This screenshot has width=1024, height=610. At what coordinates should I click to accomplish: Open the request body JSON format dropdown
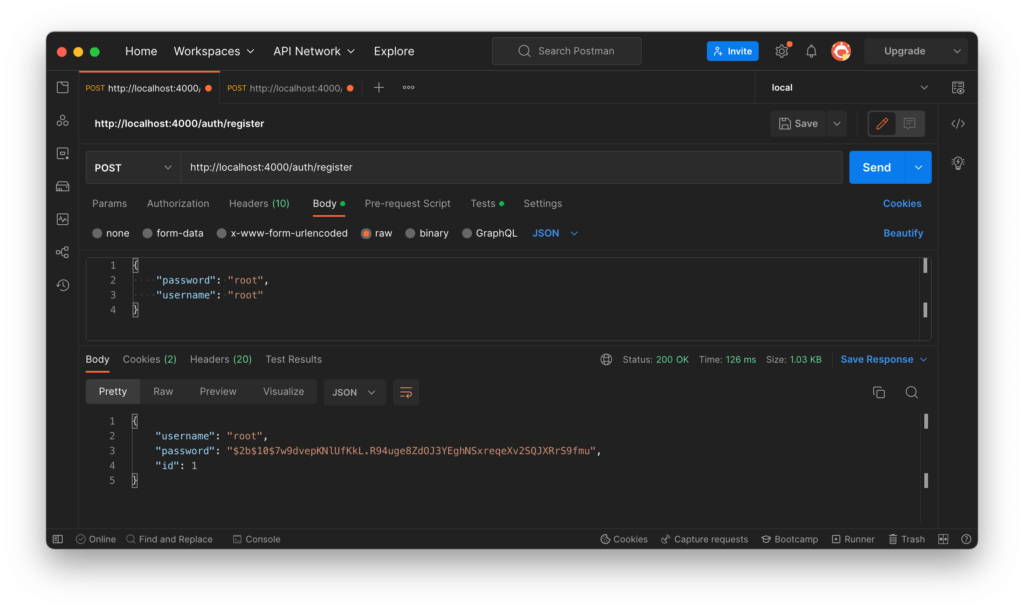(x=555, y=233)
